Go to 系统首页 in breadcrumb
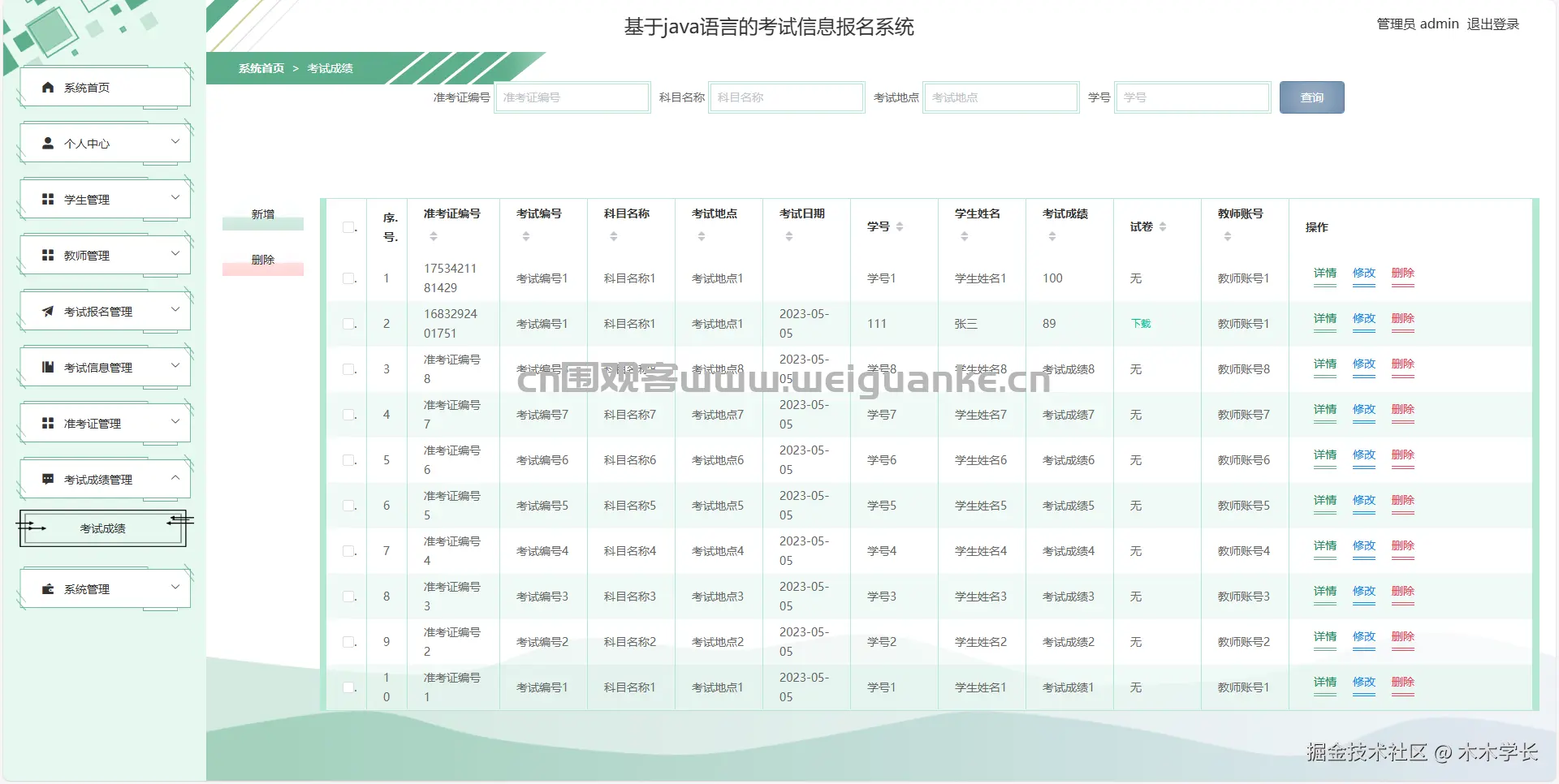Image resolution: width=1559 pixels, height=784 pixels. click(261, 68)
